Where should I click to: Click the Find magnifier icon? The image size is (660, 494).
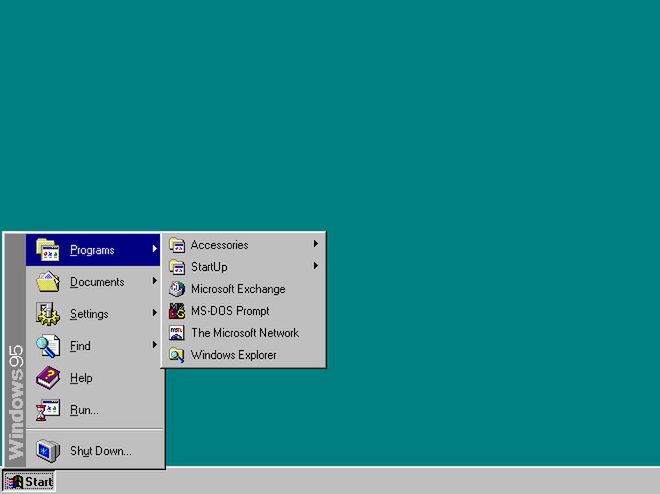[x=48, y=346]
